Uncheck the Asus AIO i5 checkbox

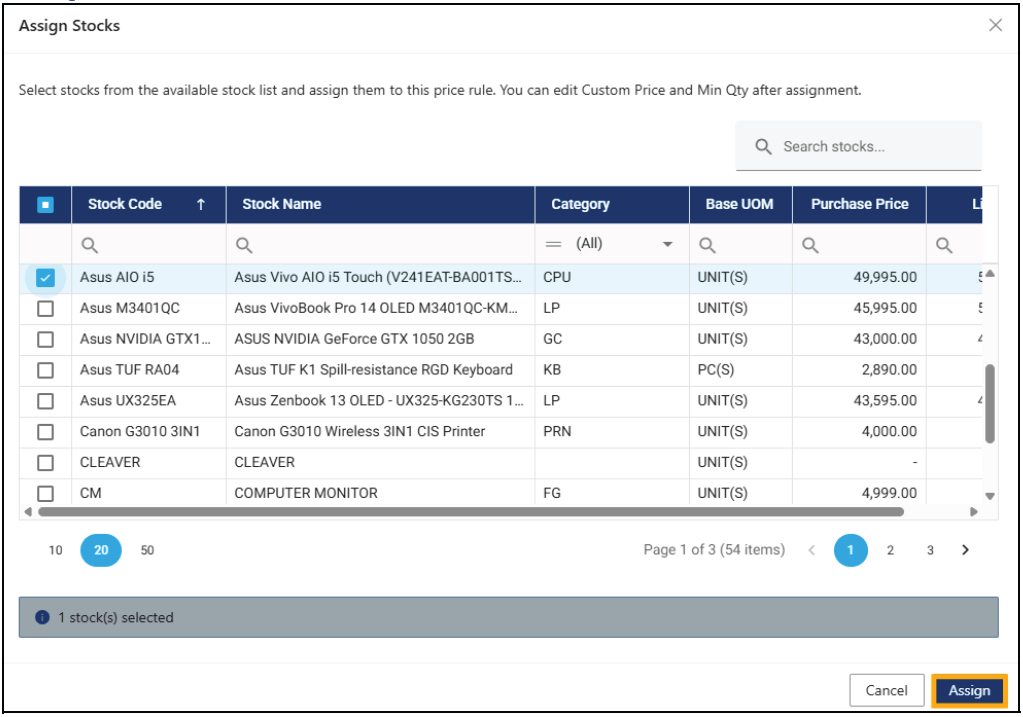(x=45, y=278)
